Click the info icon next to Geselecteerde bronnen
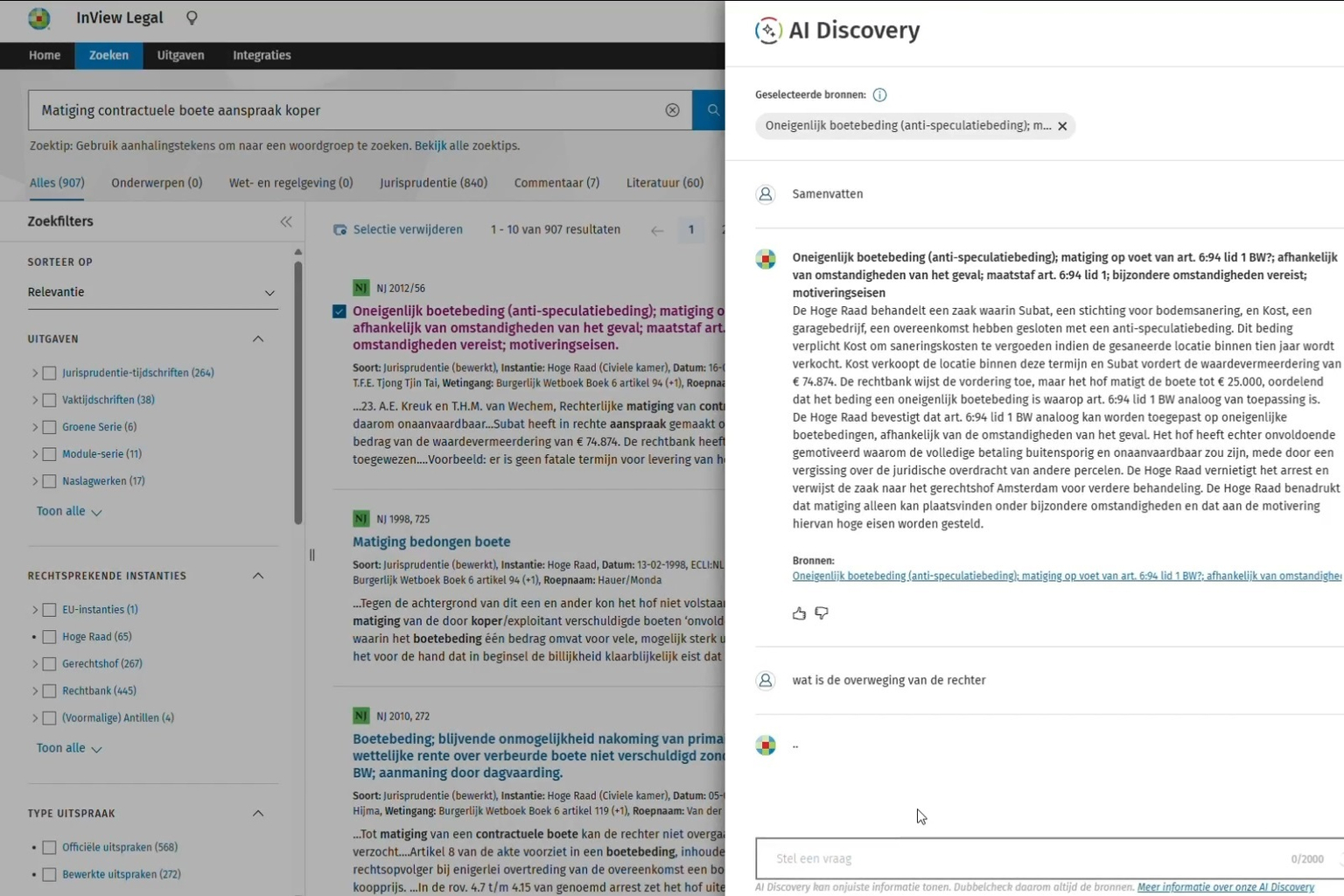The width and height of the screenshot is (1344, 896). (879, 95)
